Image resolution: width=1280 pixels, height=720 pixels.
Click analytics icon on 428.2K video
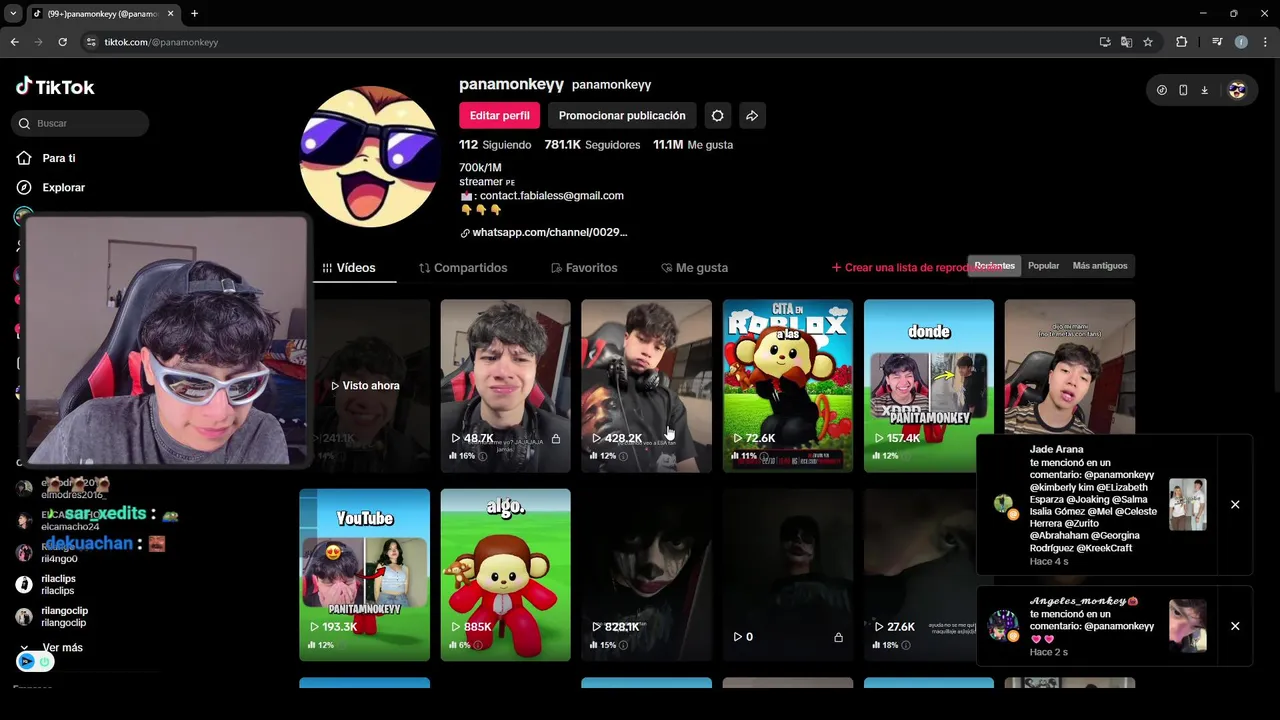click(x=595, y=456)
